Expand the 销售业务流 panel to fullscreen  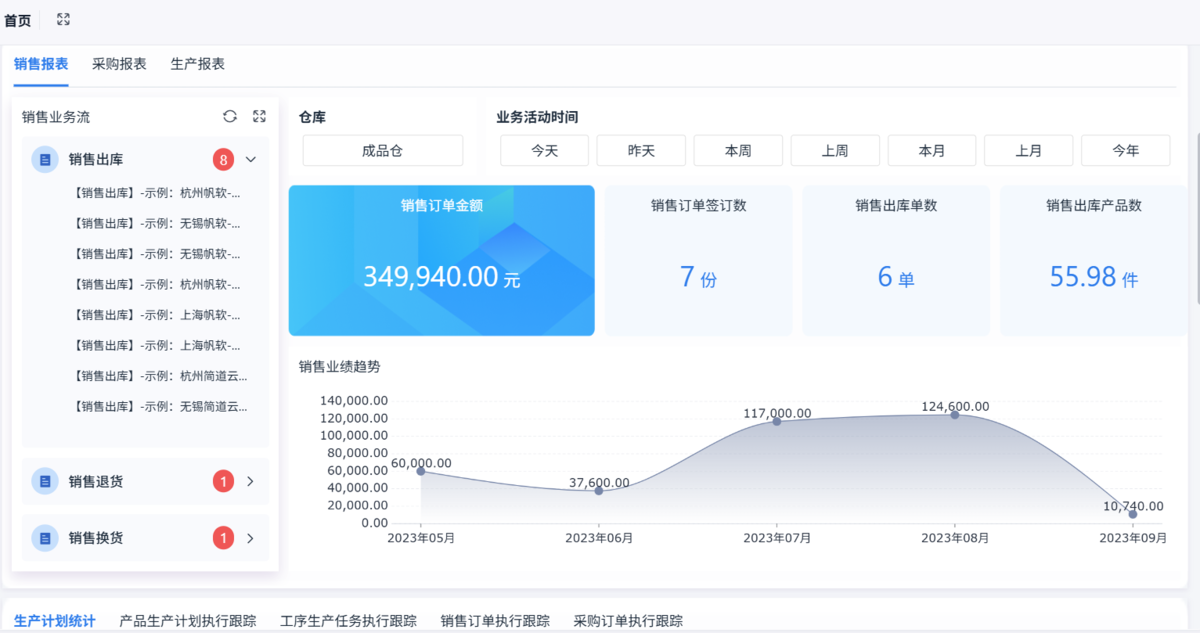[x=259, y=116]
